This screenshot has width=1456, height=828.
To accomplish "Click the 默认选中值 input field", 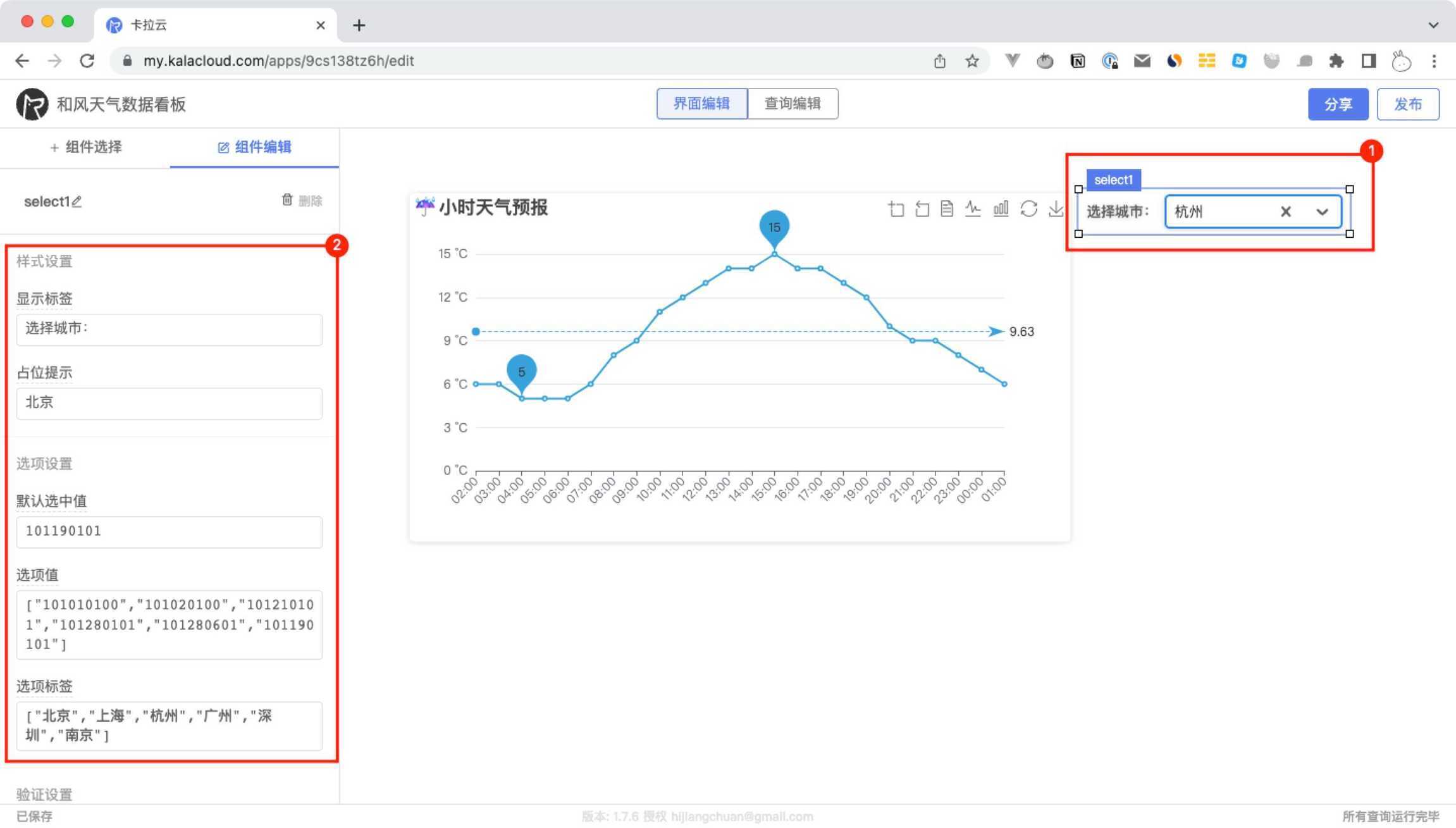I will [169, 531].
